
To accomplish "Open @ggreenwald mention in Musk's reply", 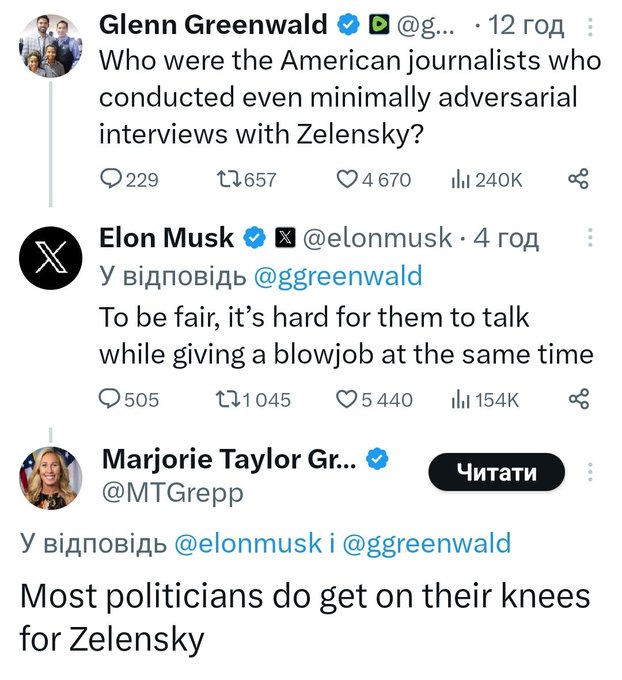I will (337, 276).
